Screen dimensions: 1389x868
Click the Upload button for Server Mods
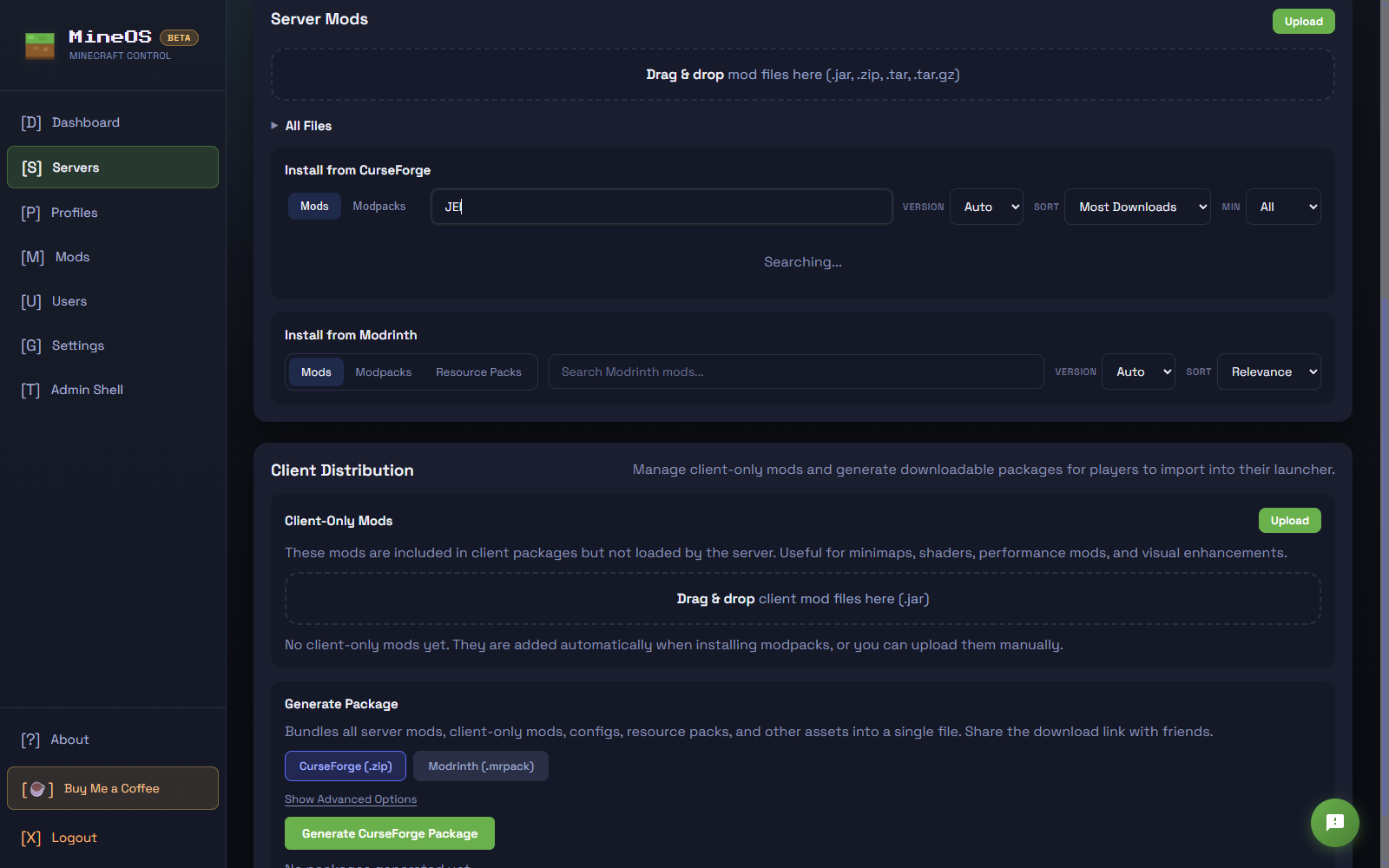1303,21
